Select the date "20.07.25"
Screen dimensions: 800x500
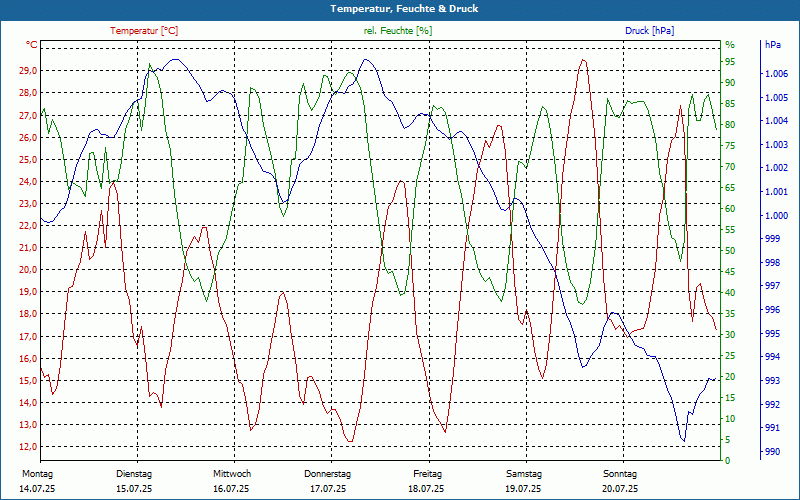pos(620,489)
